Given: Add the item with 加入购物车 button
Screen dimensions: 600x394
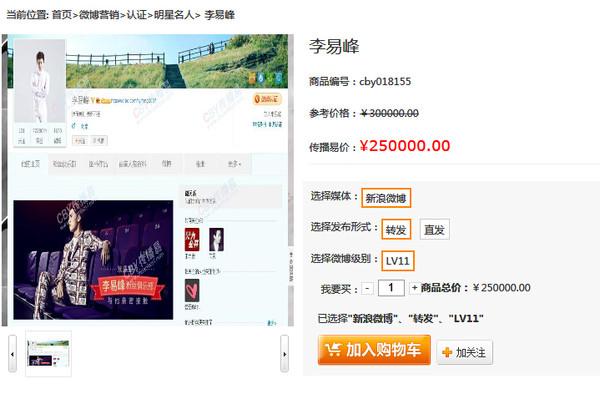Looking at the screenshot, I should tap(374, 350).
